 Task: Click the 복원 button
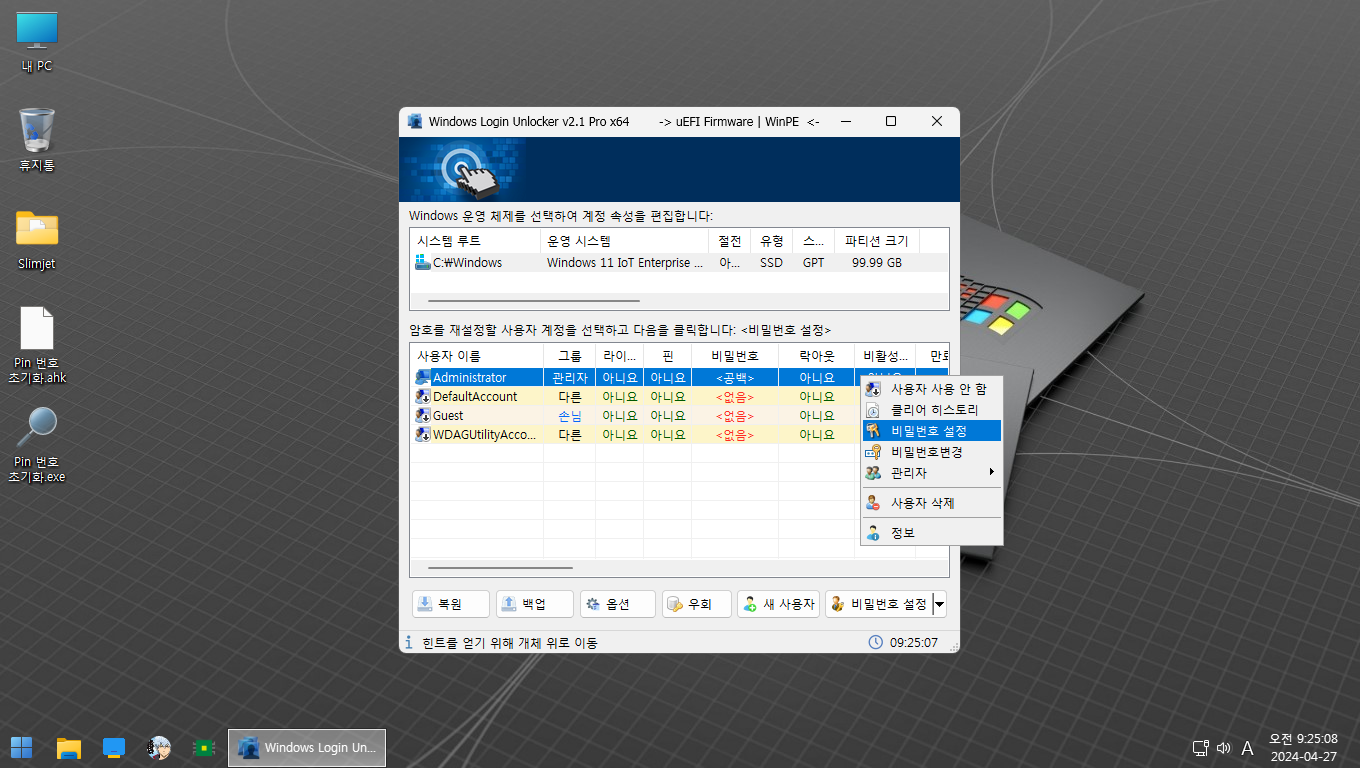point(451,604)
